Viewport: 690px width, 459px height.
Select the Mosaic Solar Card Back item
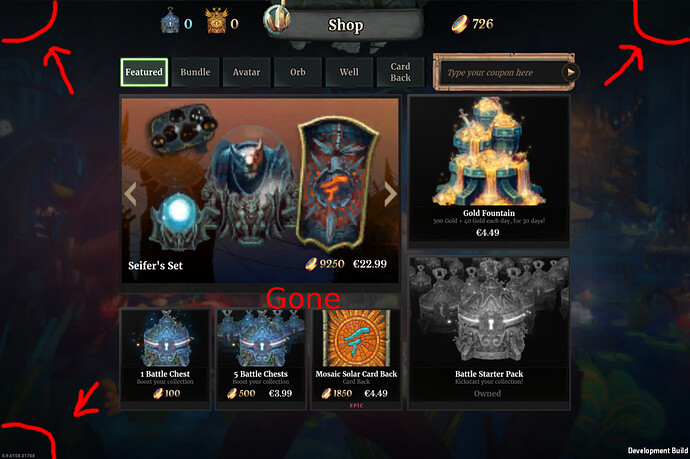pyautogui.click(x=356, y=359)
